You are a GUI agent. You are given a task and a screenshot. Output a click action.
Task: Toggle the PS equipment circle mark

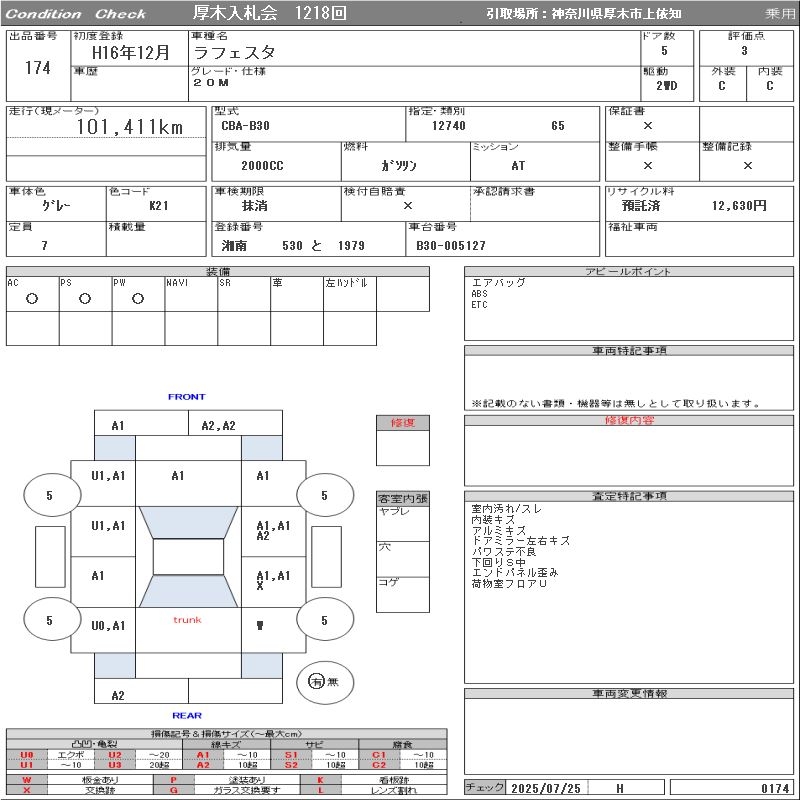pyautogui.click(x=84, y=298)
